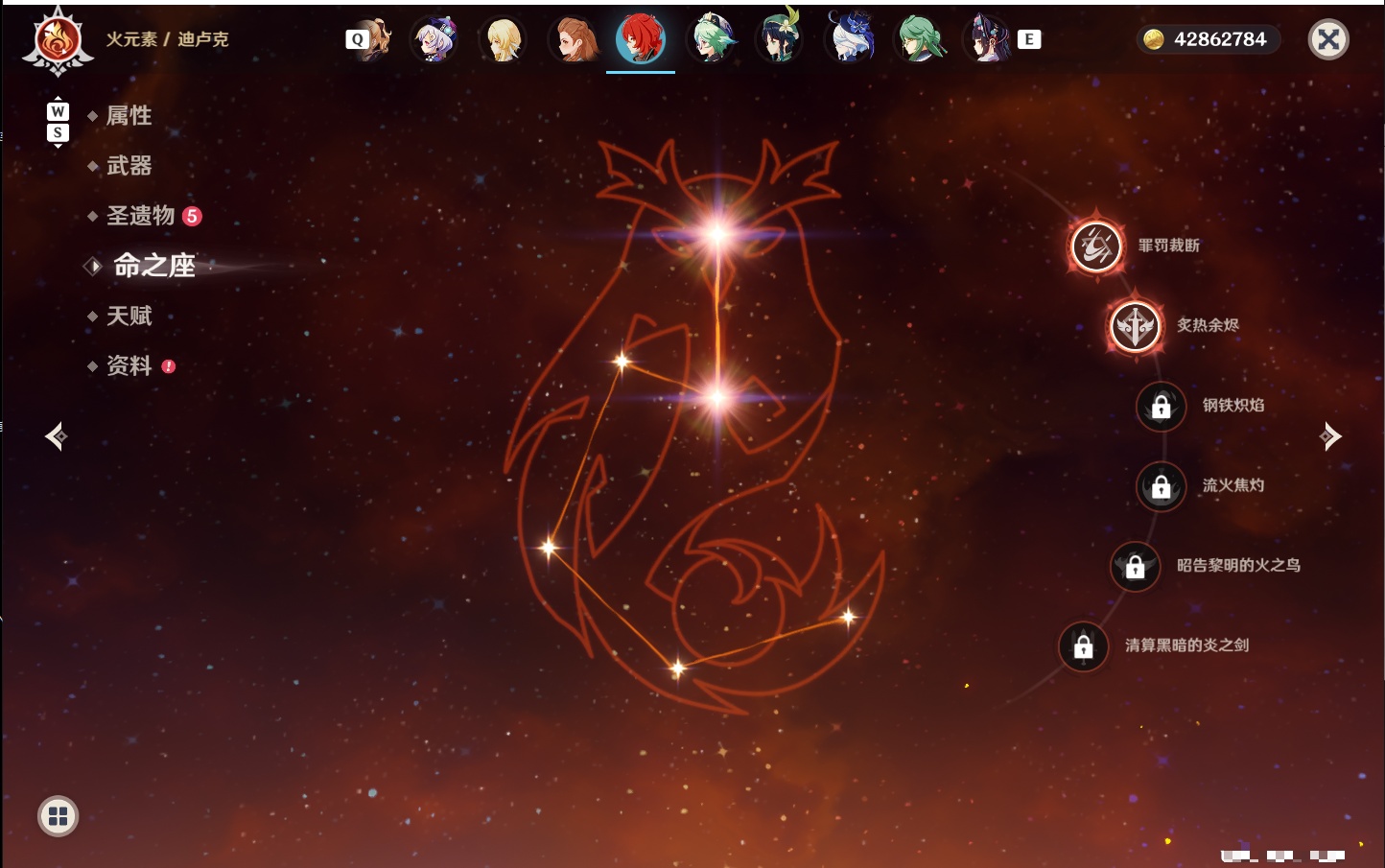
Task: Open the 属性 attributes menu
Action: coord(129,116)
